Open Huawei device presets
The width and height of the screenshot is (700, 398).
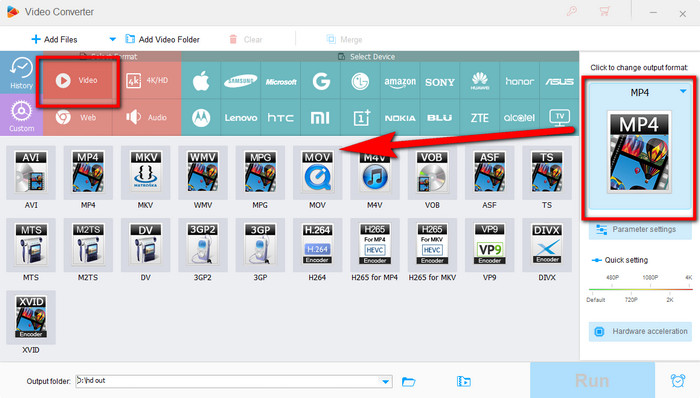(480, 81)
